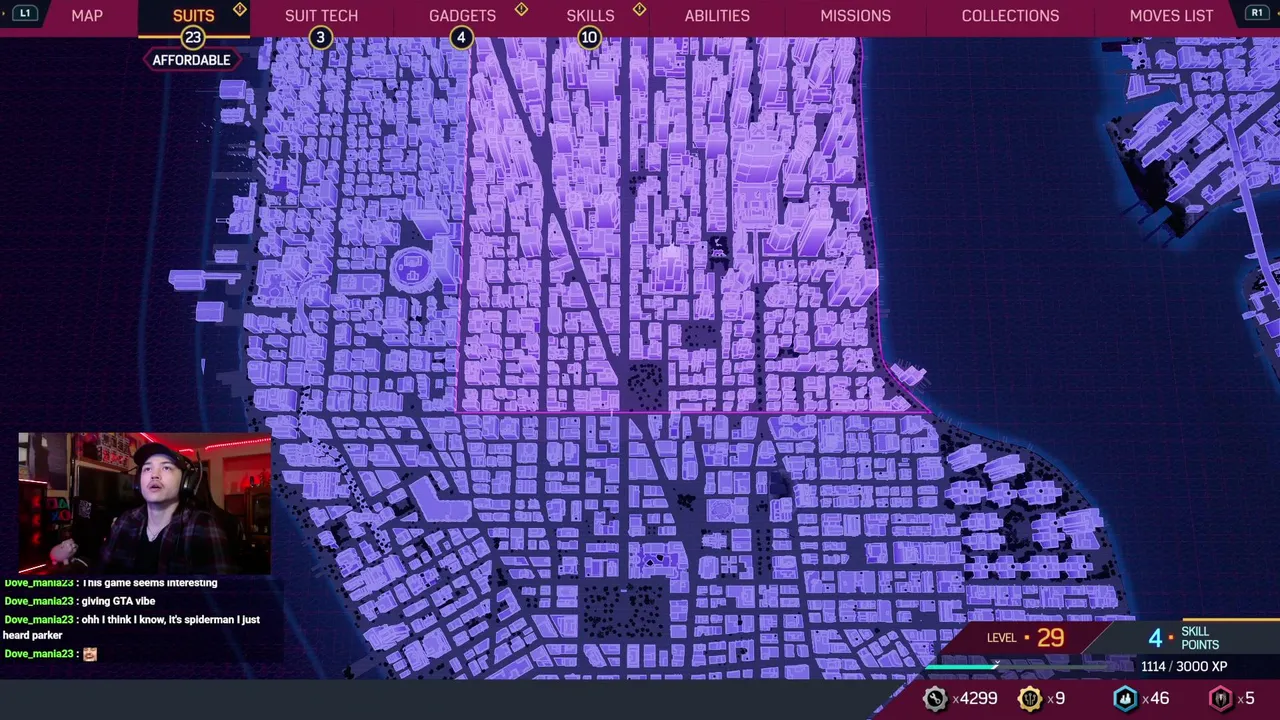This screenshot has height=720, width=1280.
Task: Open the GADGETS tab
Action: (x=462, y=16)
